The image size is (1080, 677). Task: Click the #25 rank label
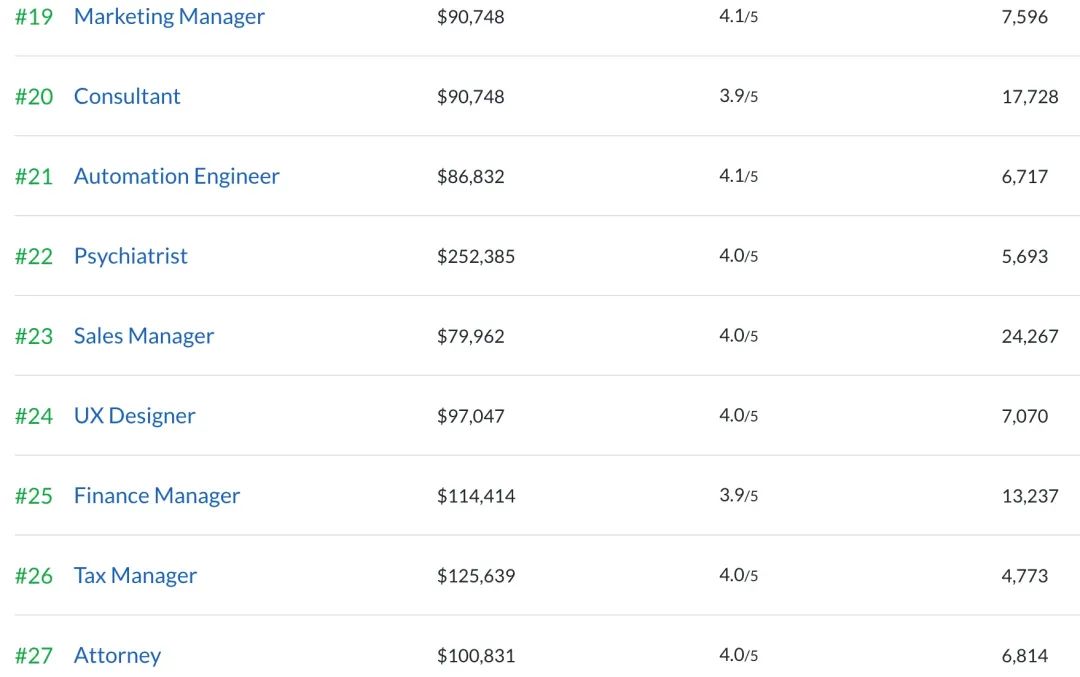[33, 496]
